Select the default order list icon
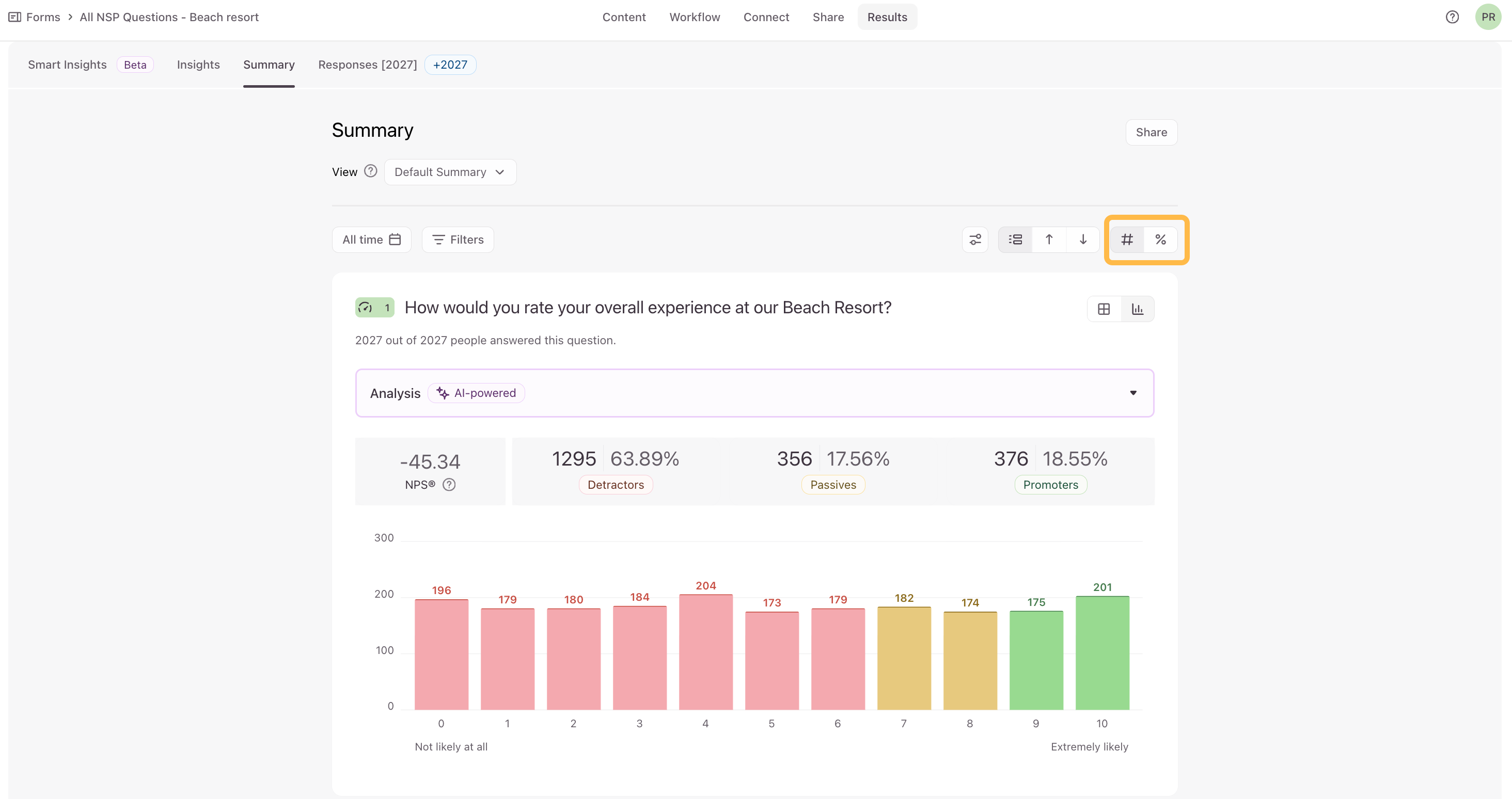Screen dimensions: 1512x799 1015,239
